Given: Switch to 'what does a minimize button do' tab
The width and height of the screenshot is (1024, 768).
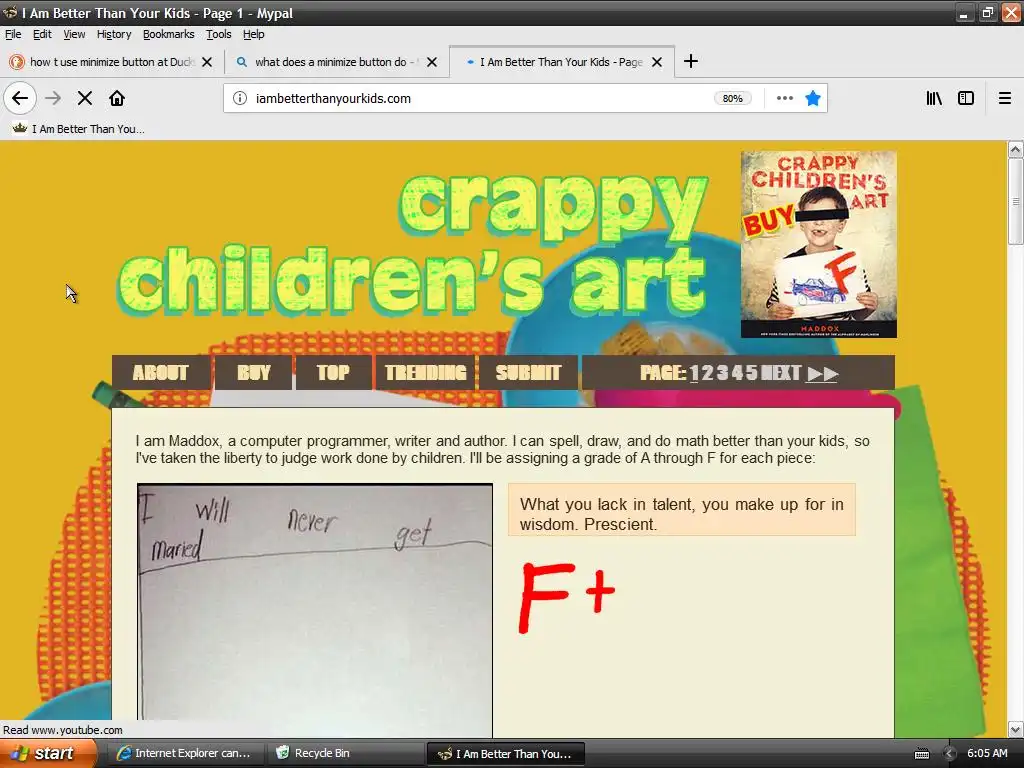Looking at the screenshot, I should point(336,62).
